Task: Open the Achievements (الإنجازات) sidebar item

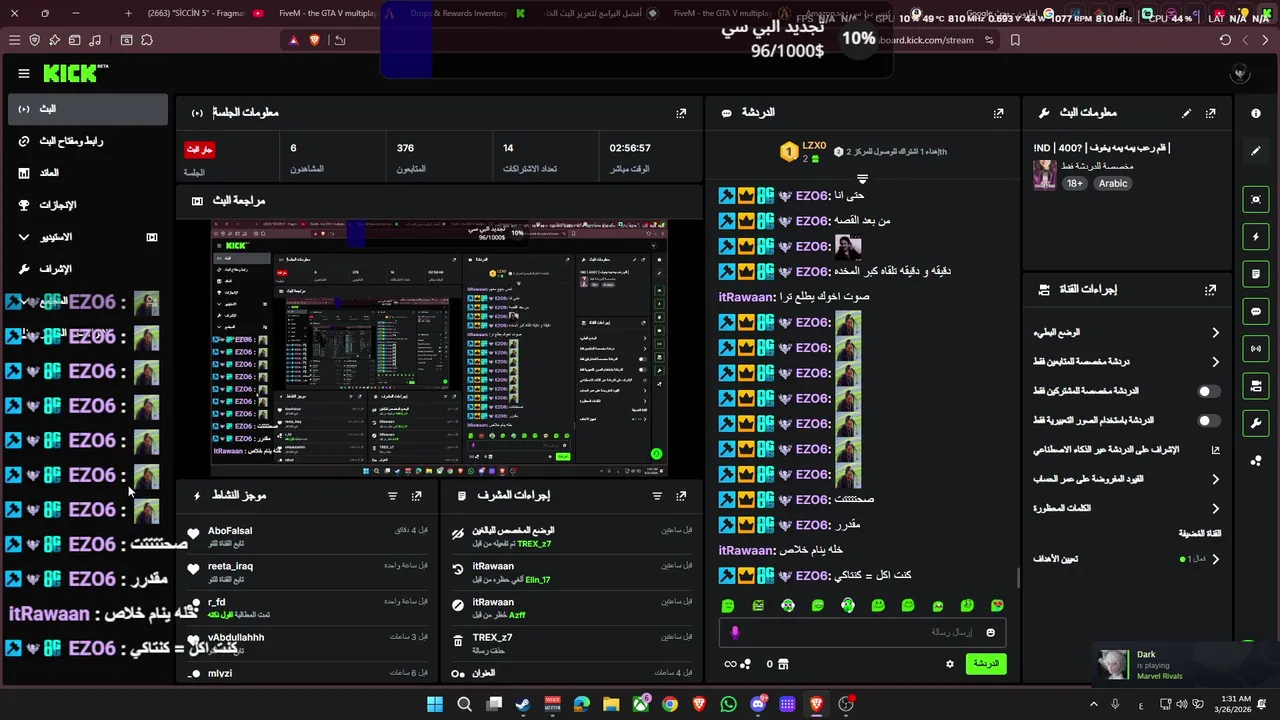Action: click(x=88, y=205)
